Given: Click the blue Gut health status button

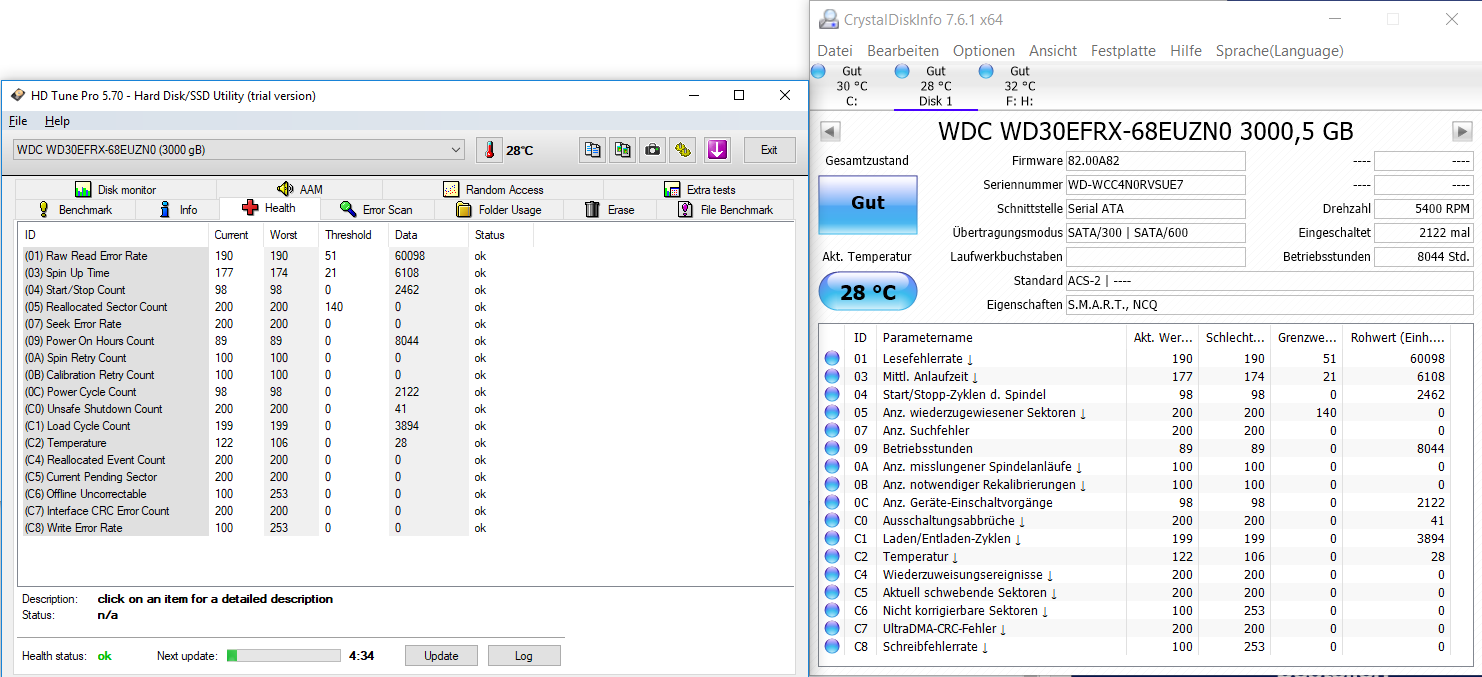Looking at the screenshot, I should [867, 205].
